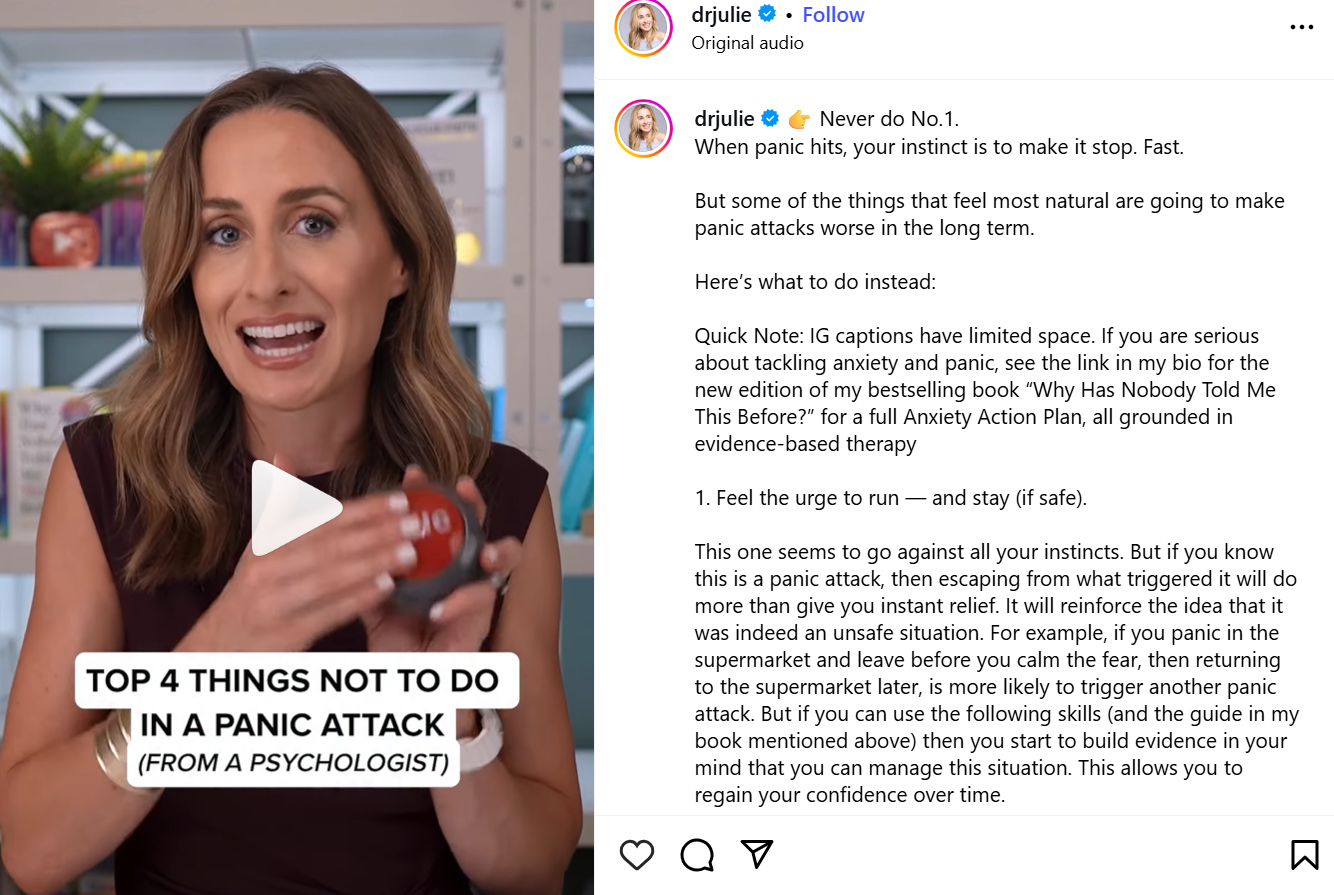The image size is (1334, 895).
Task: Open the drjulie avatar beside the caption
Action: (x=643, y=129)
